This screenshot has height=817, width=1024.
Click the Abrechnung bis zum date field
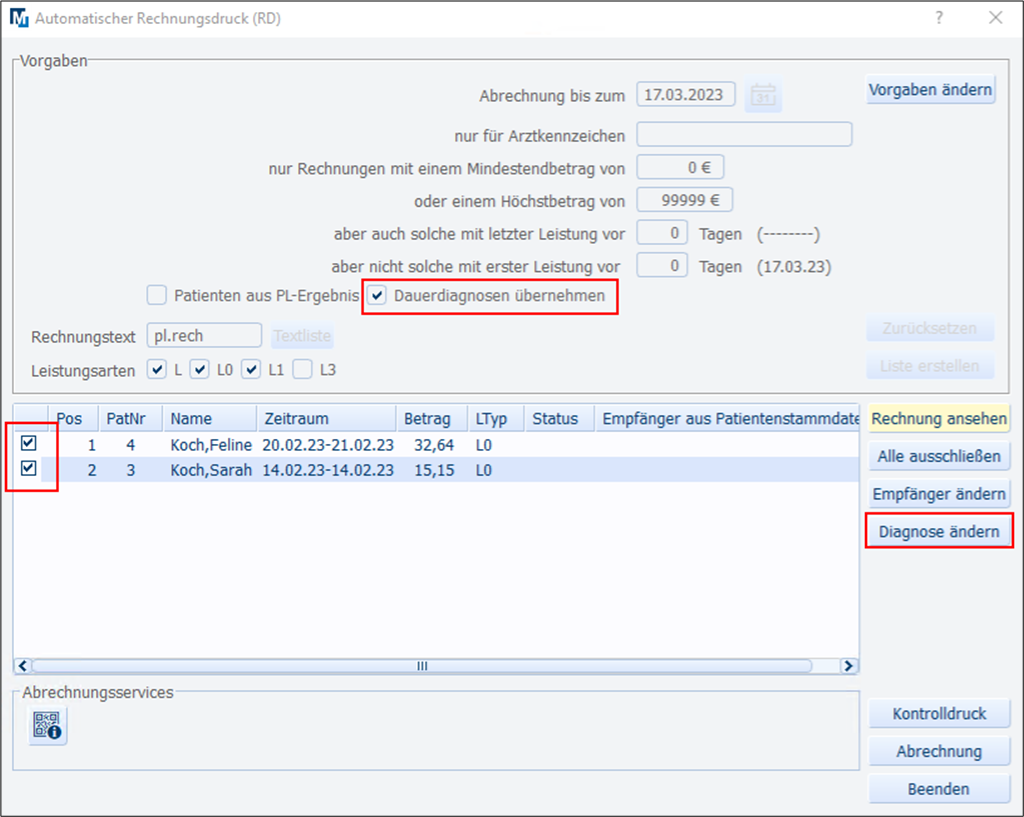click(x=686, y=95)
